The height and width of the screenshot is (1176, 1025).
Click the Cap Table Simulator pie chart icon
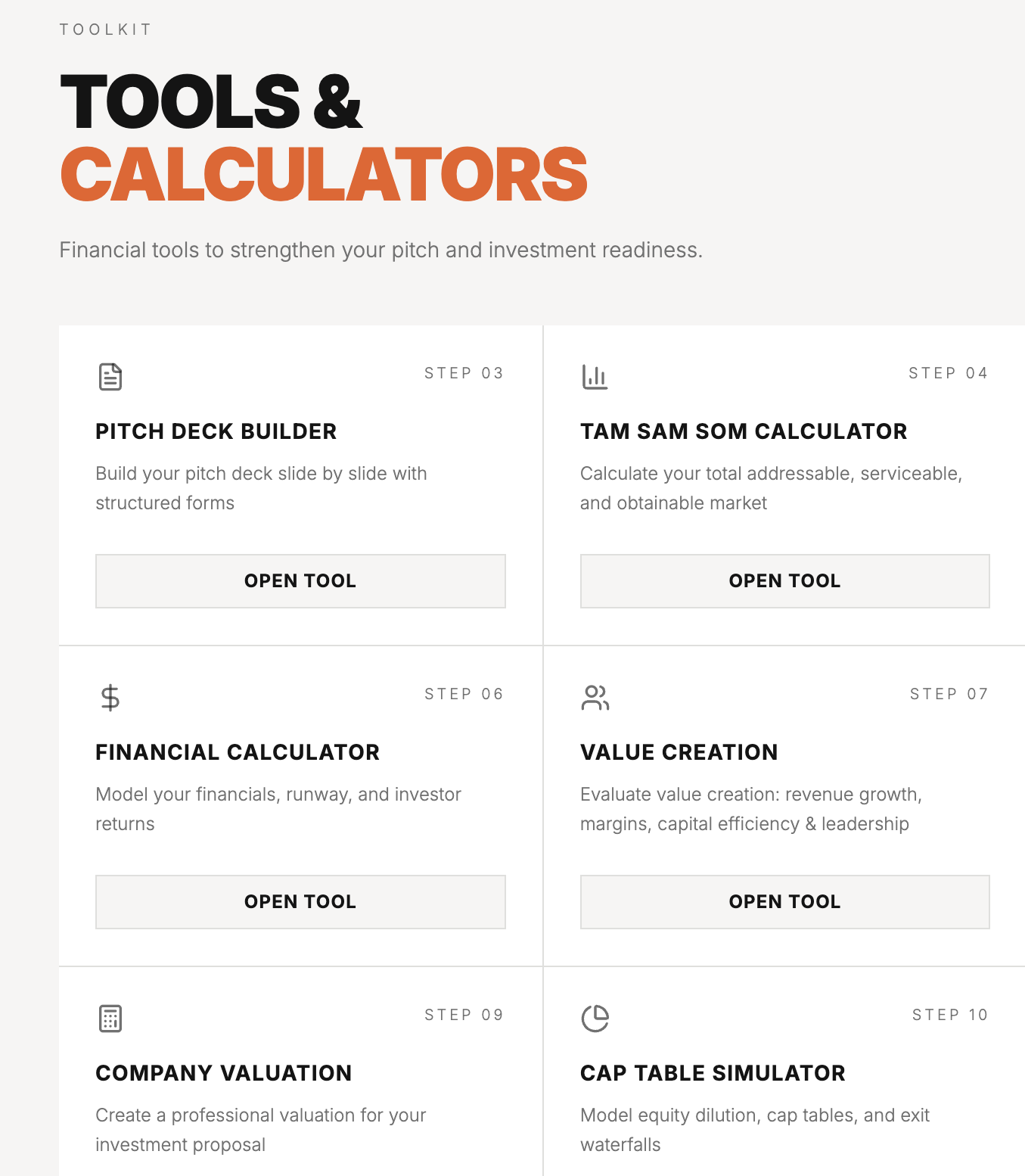[x=595, y=1018]
